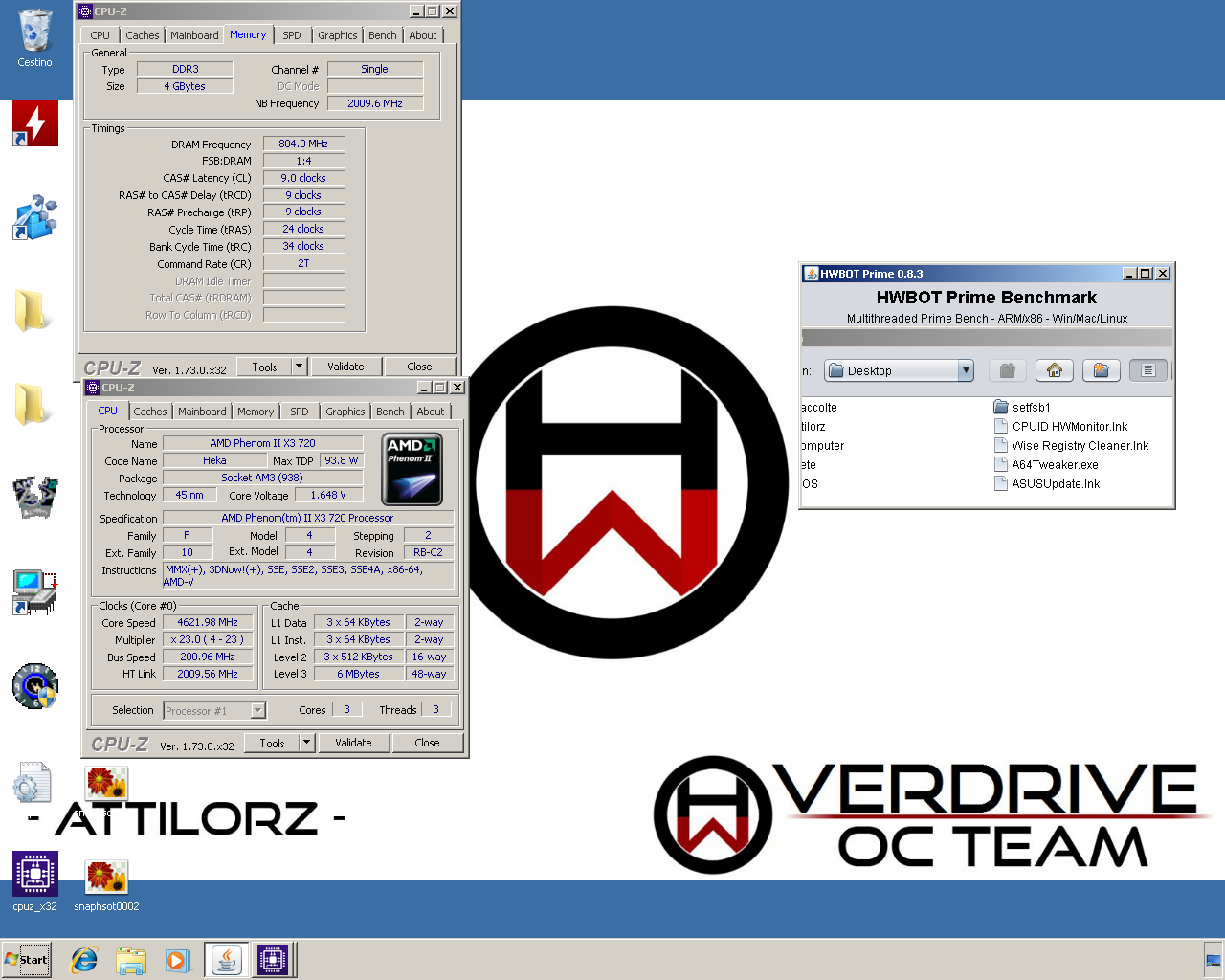Click Create New Folder icon in HWBOT Prime
Viewport: 1225px width, 980px height.
point(1101,370)
